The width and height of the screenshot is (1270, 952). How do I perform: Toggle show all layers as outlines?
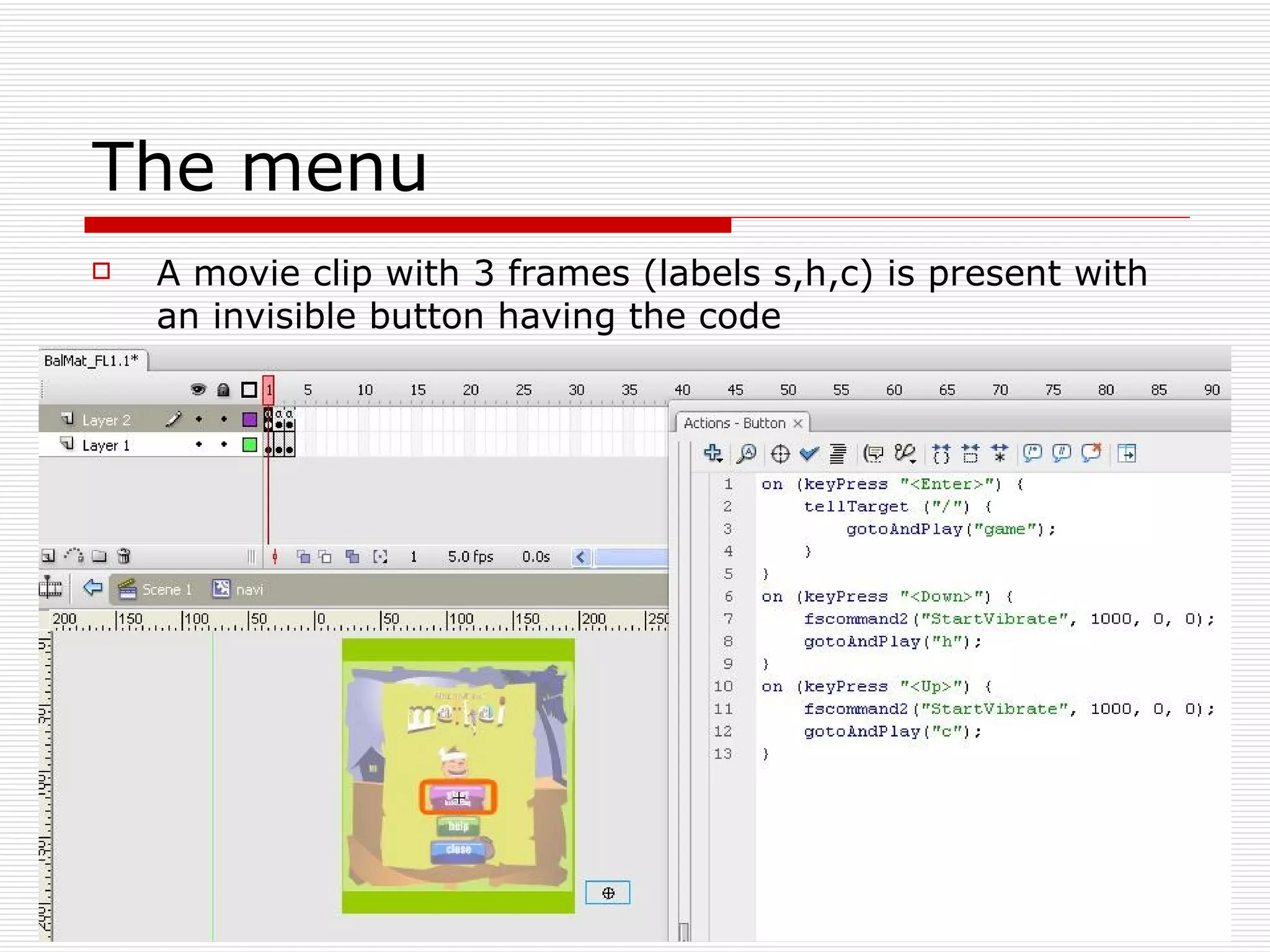coord(249,390)
